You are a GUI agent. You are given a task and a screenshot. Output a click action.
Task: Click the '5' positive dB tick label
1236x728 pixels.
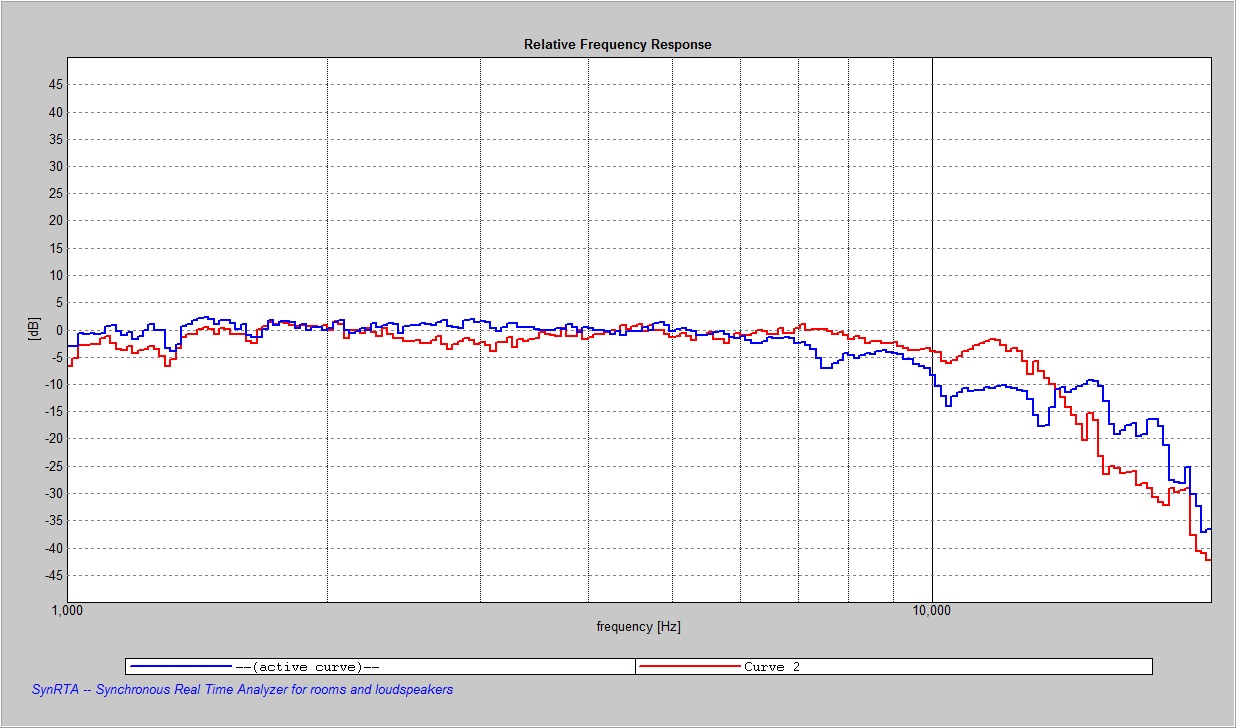60,303
